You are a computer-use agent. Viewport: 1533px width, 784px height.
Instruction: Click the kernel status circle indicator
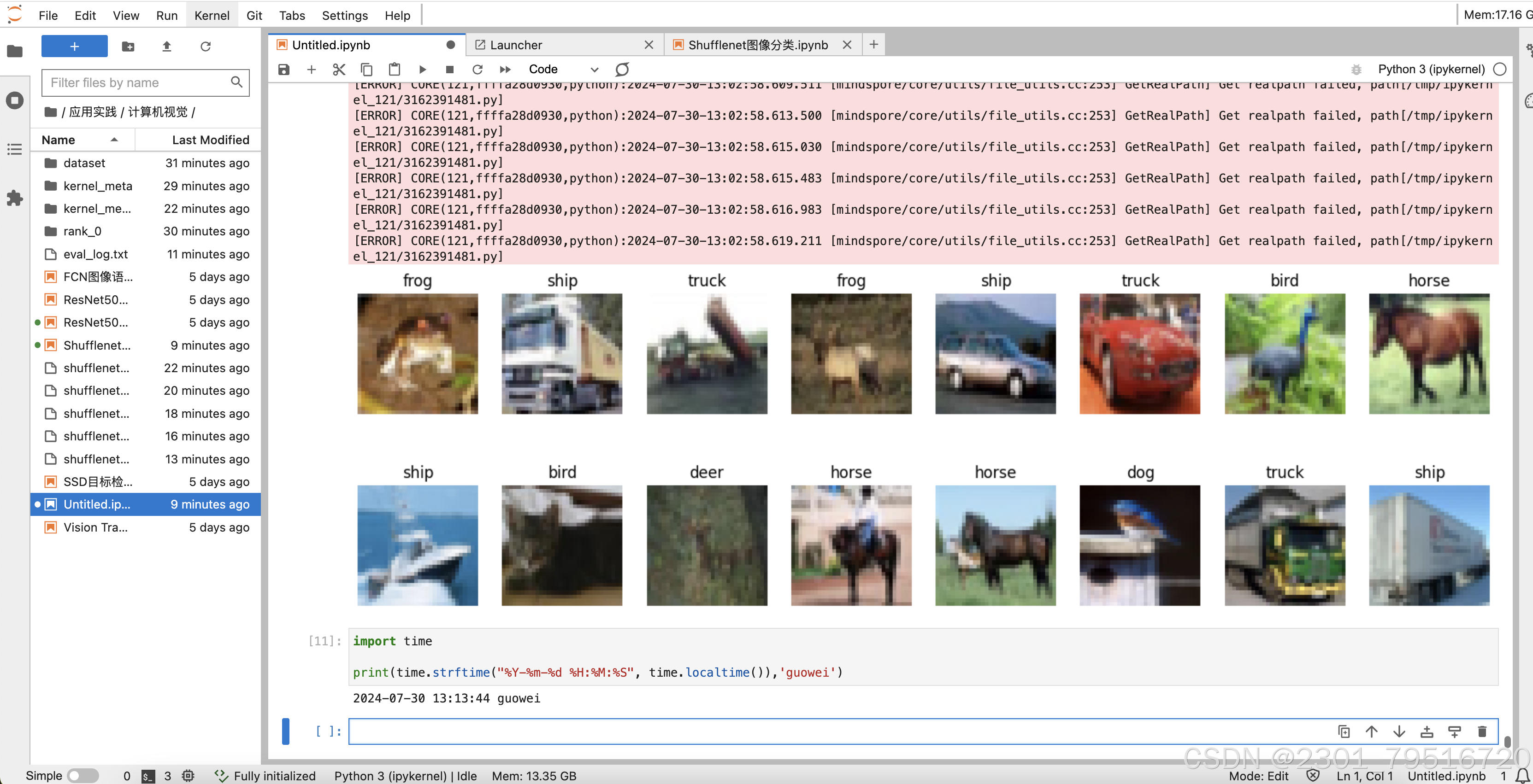click(x=1500, y=69)
